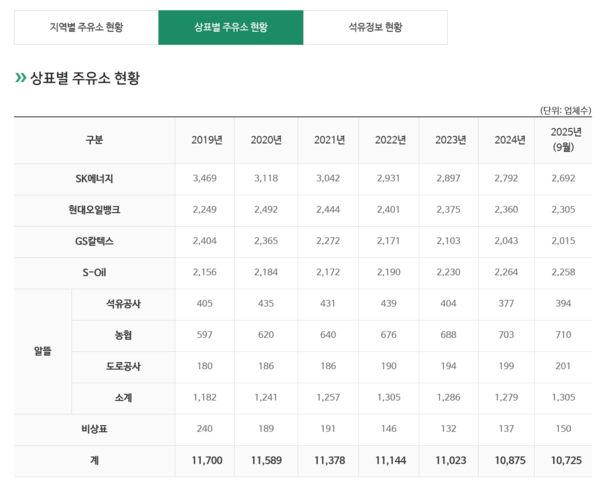This screenshot has height=485, width=600.
Task: Select the 비상표 row label
Action: point(94,429)
